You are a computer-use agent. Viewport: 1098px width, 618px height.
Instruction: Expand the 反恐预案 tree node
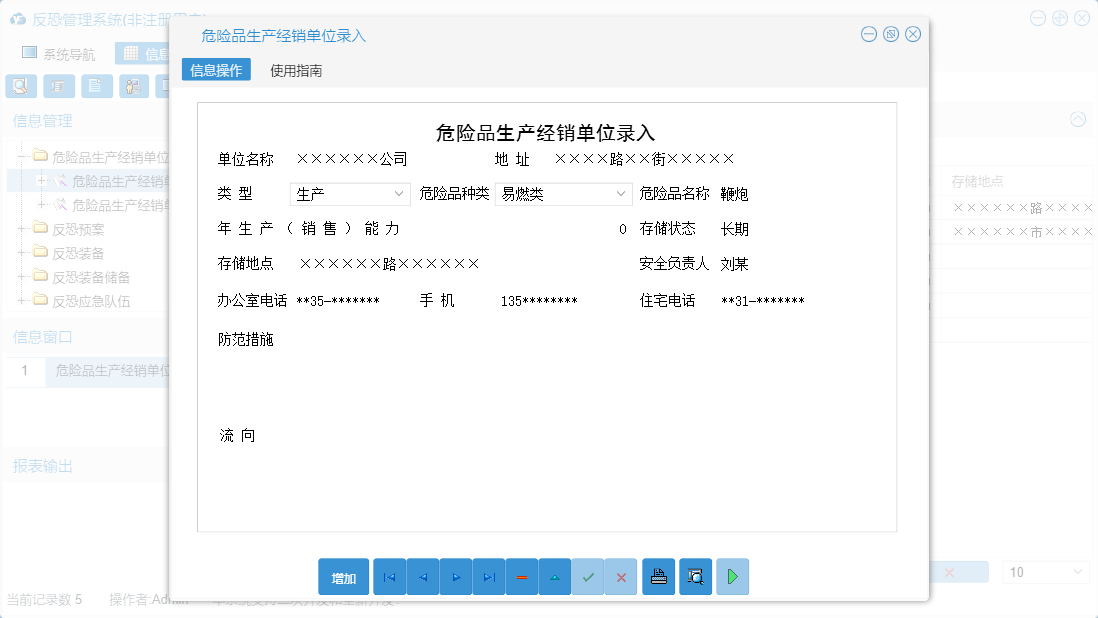click(x=24, y=229)
